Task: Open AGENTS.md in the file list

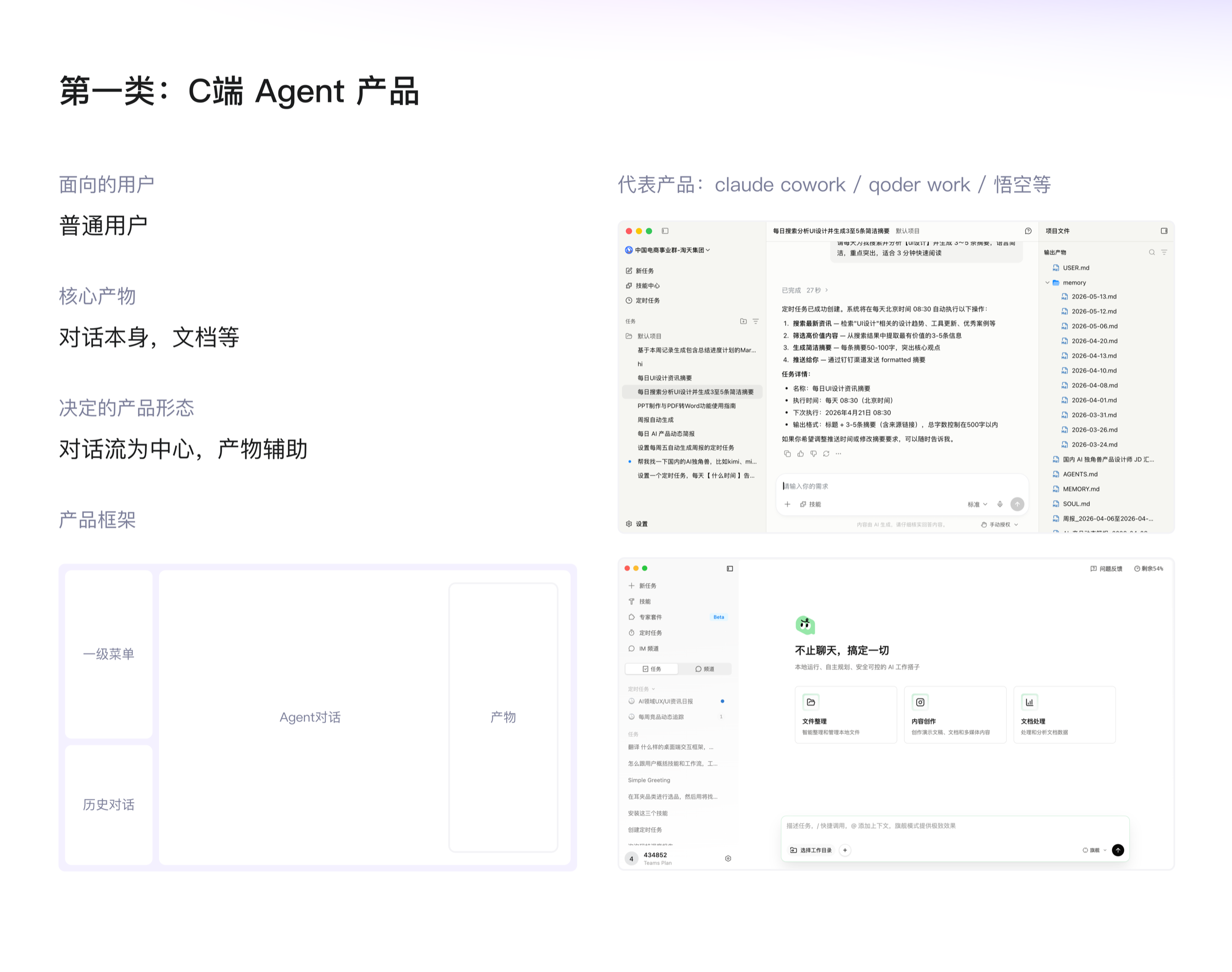Action: pyautogui.click(x=1075, y=474)
